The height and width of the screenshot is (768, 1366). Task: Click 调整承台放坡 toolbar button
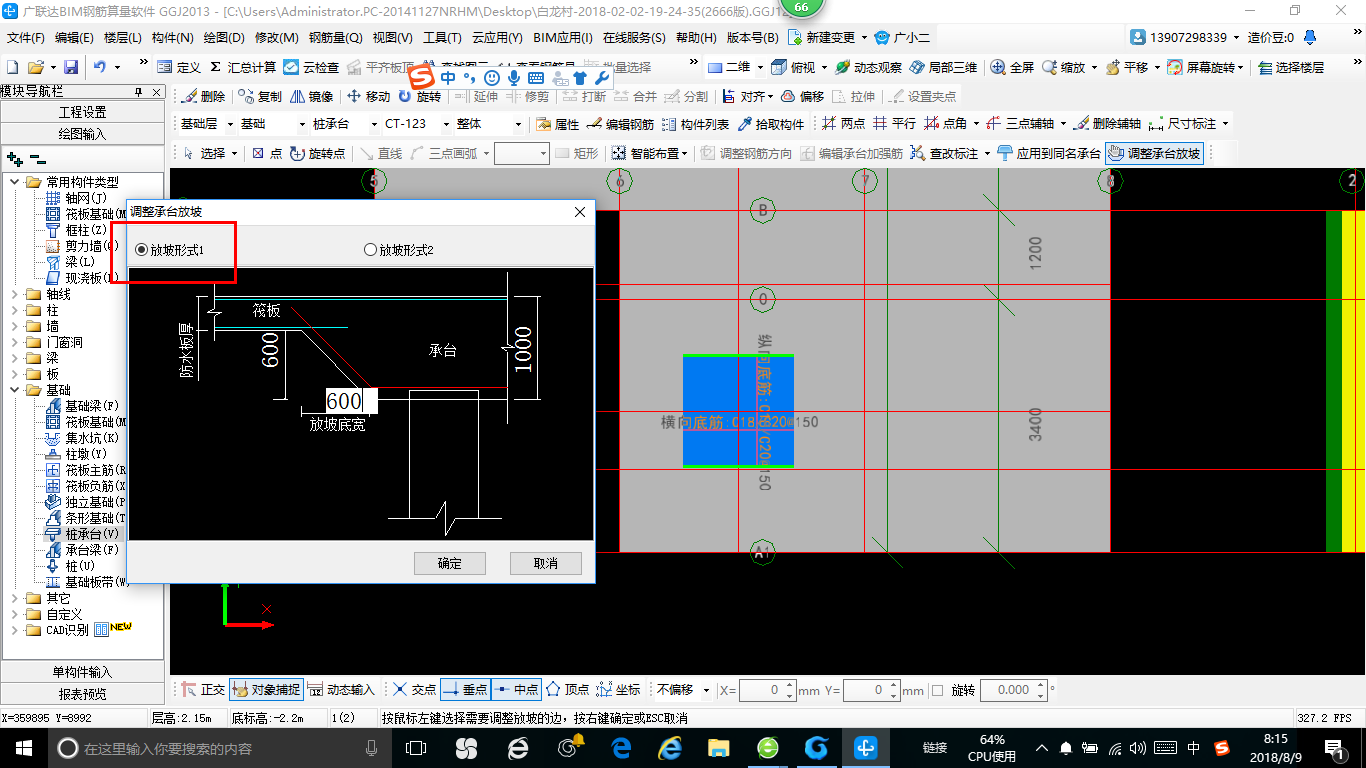[1154, 153]
